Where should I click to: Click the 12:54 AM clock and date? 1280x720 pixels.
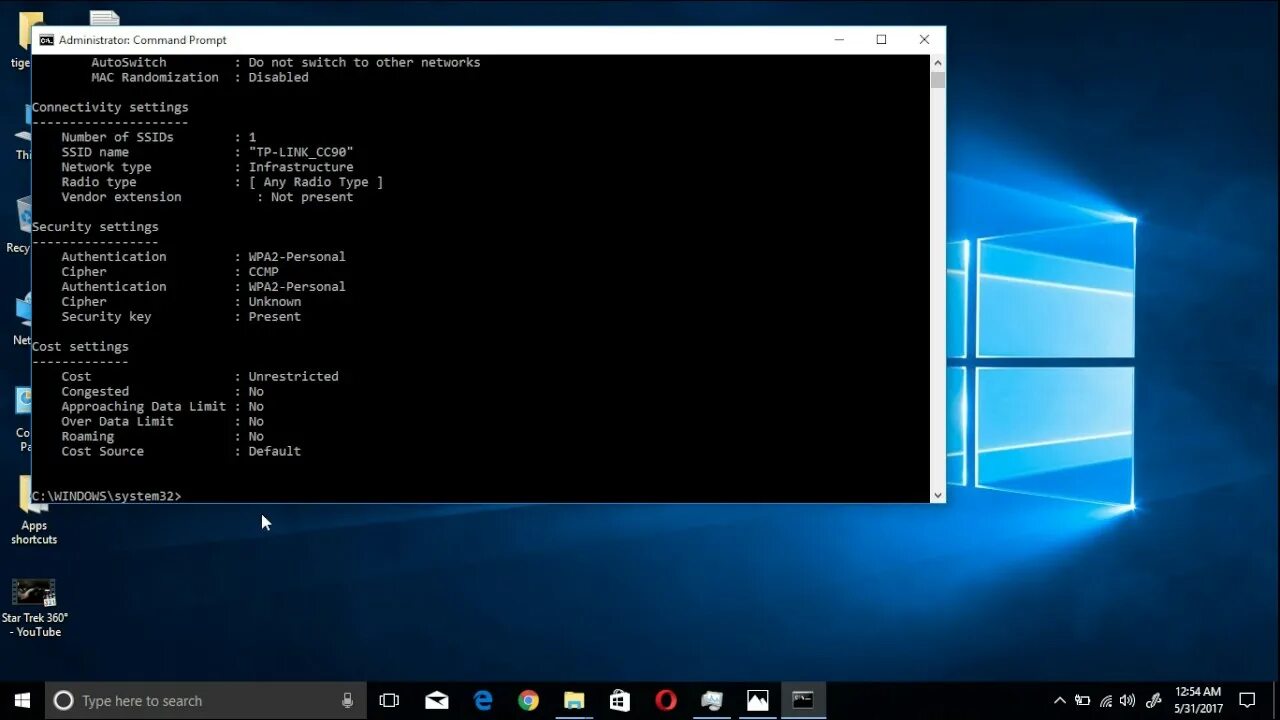coord(1198,700)
